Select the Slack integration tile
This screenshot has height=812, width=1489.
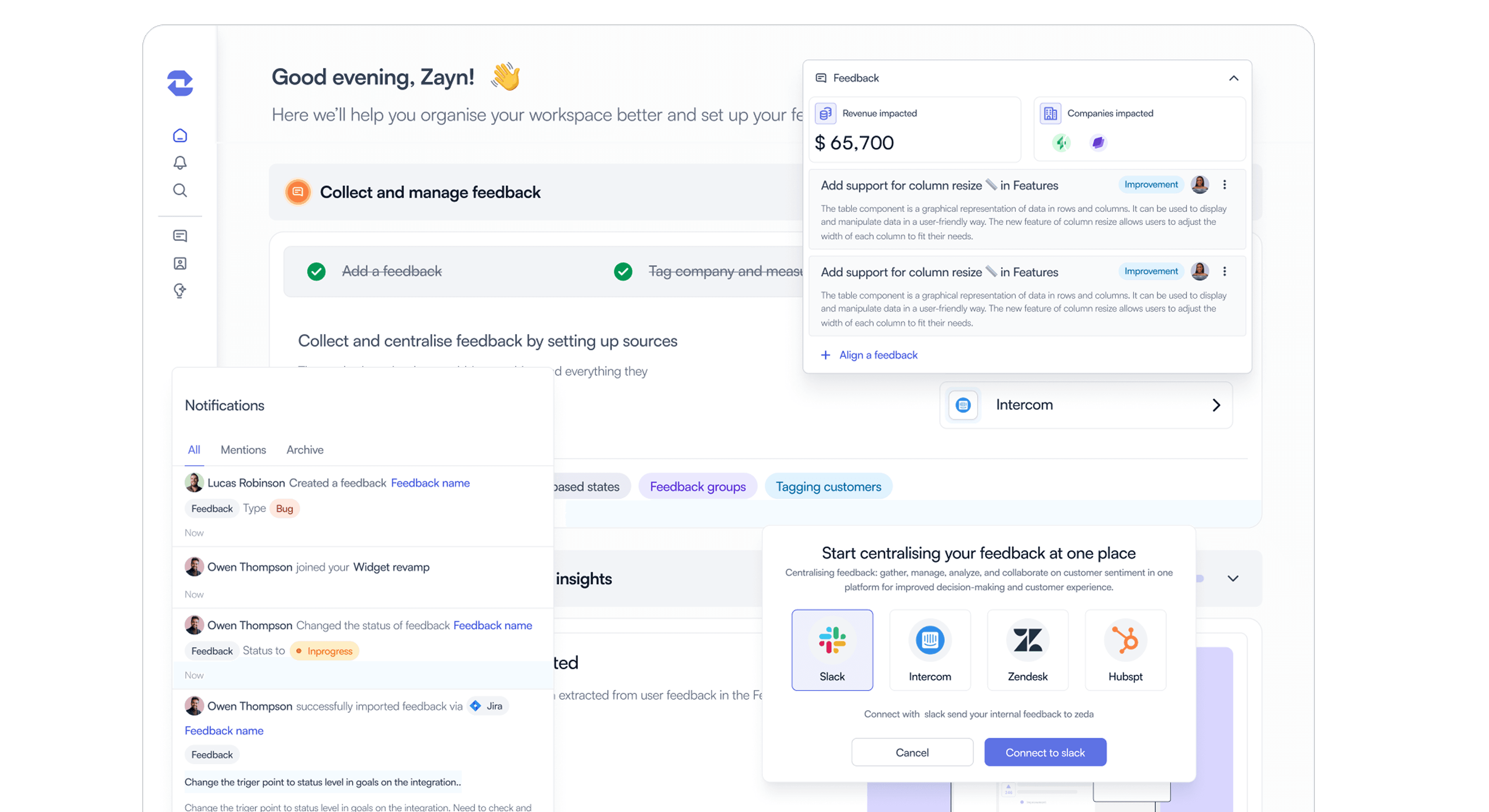832,650
